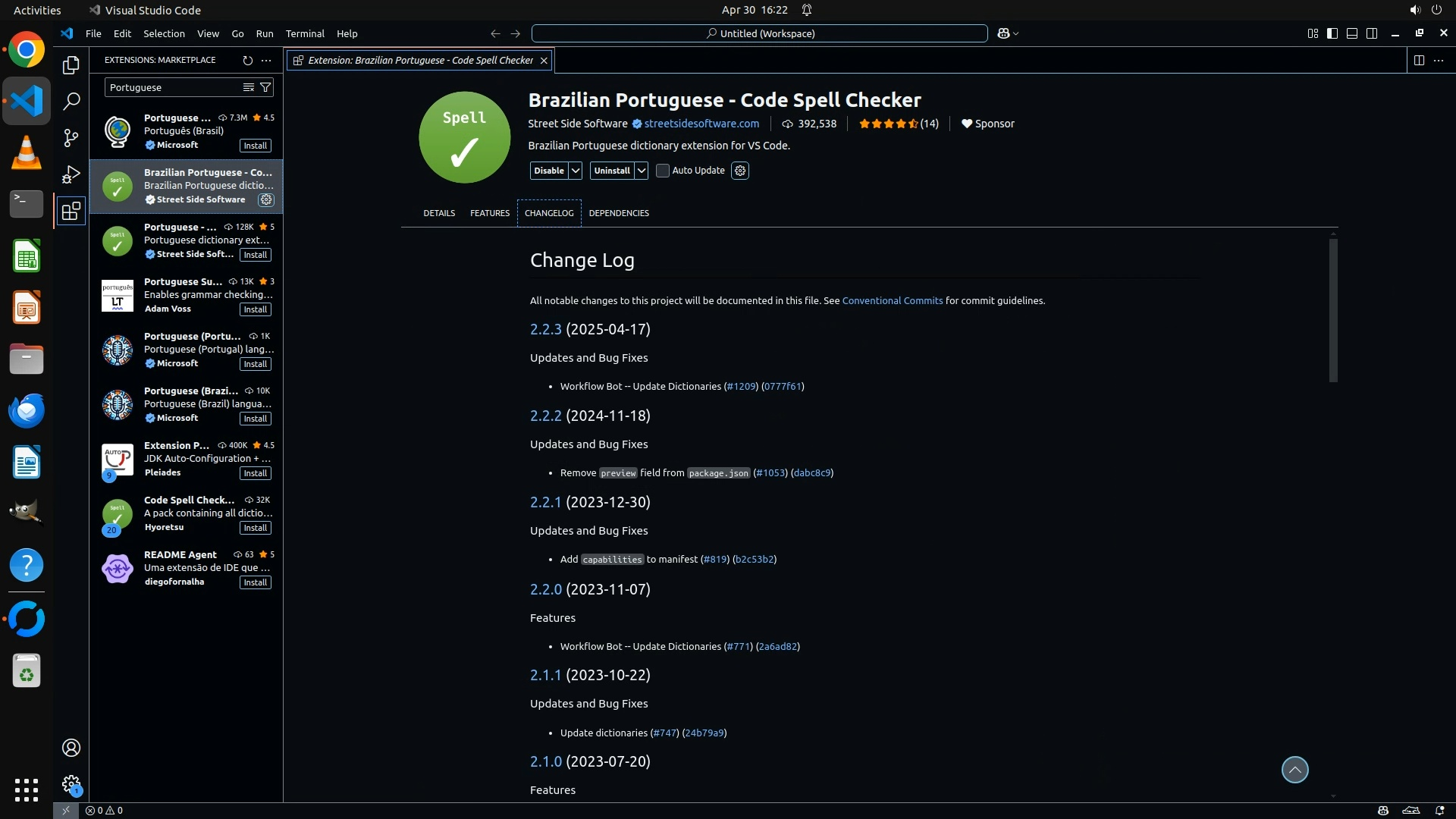Open the Source Control view
This screenshot has height=819, width=1456.
pyautogui.click(x=71, y=138)
